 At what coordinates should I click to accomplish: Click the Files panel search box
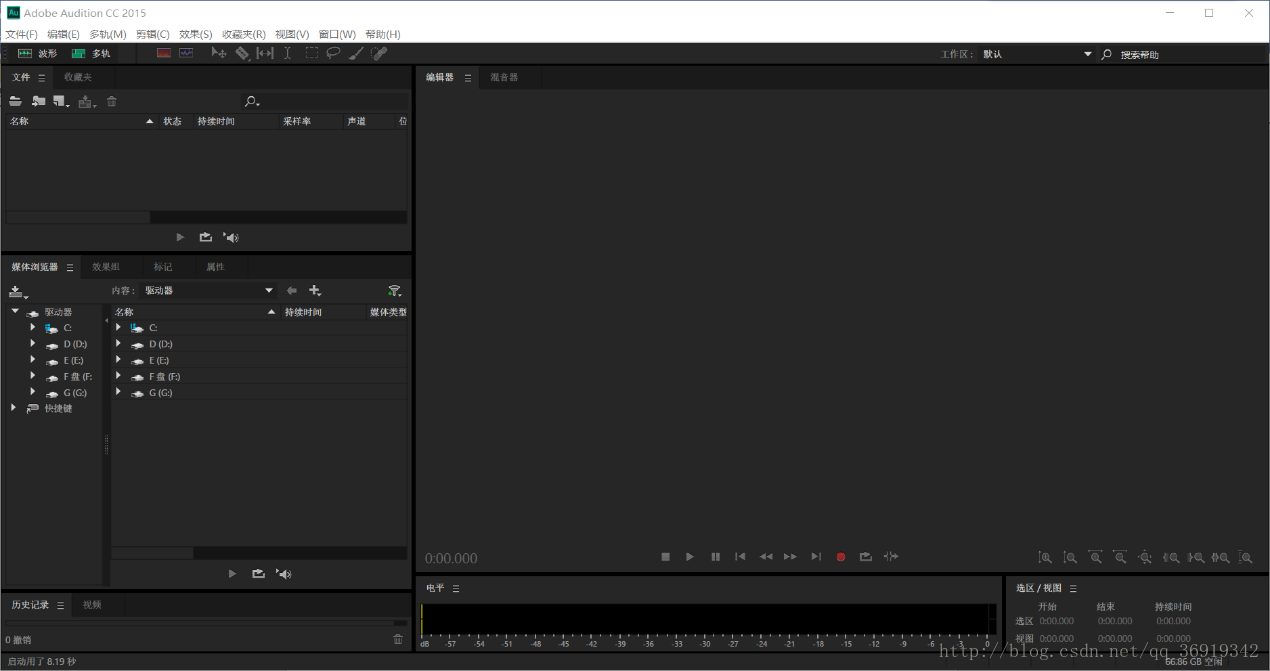point(324,101)
